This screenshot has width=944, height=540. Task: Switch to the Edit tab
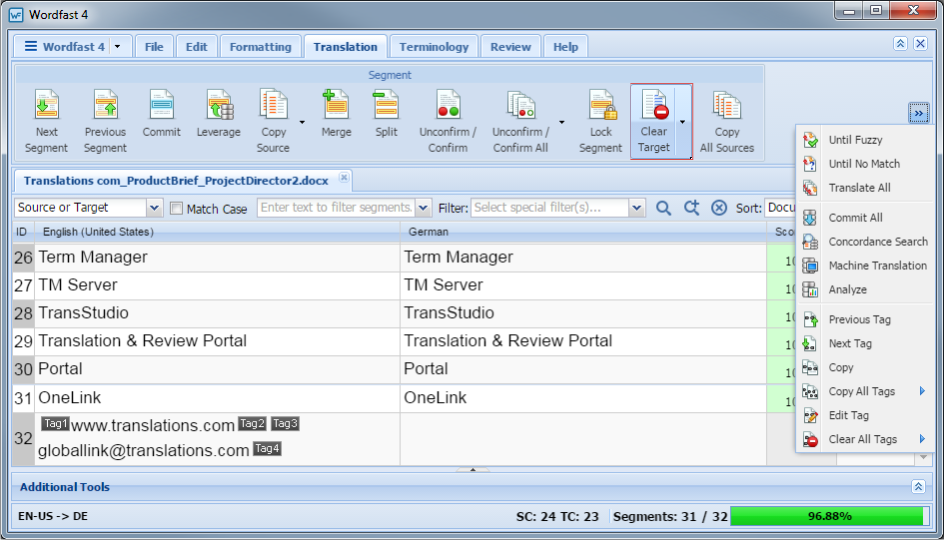click(x=196, y=46)
